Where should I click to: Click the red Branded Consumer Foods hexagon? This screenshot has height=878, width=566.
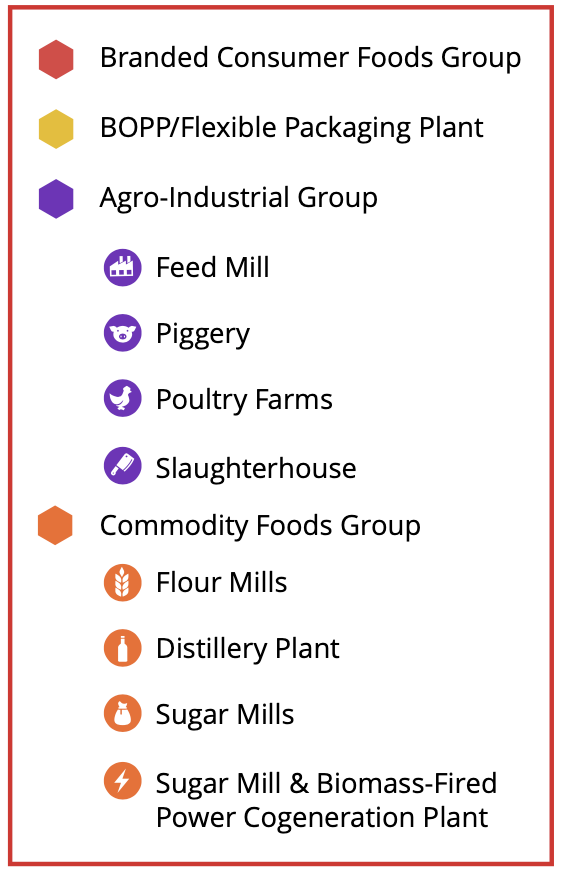56,59
